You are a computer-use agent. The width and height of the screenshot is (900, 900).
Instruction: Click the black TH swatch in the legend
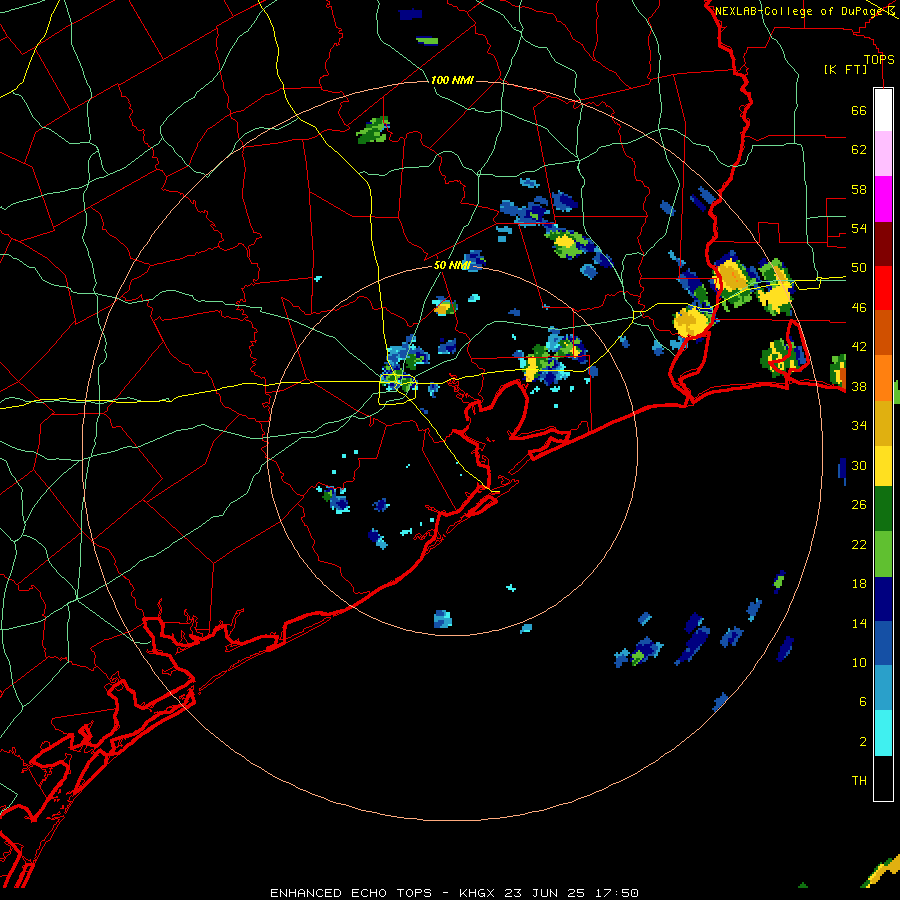883,778
